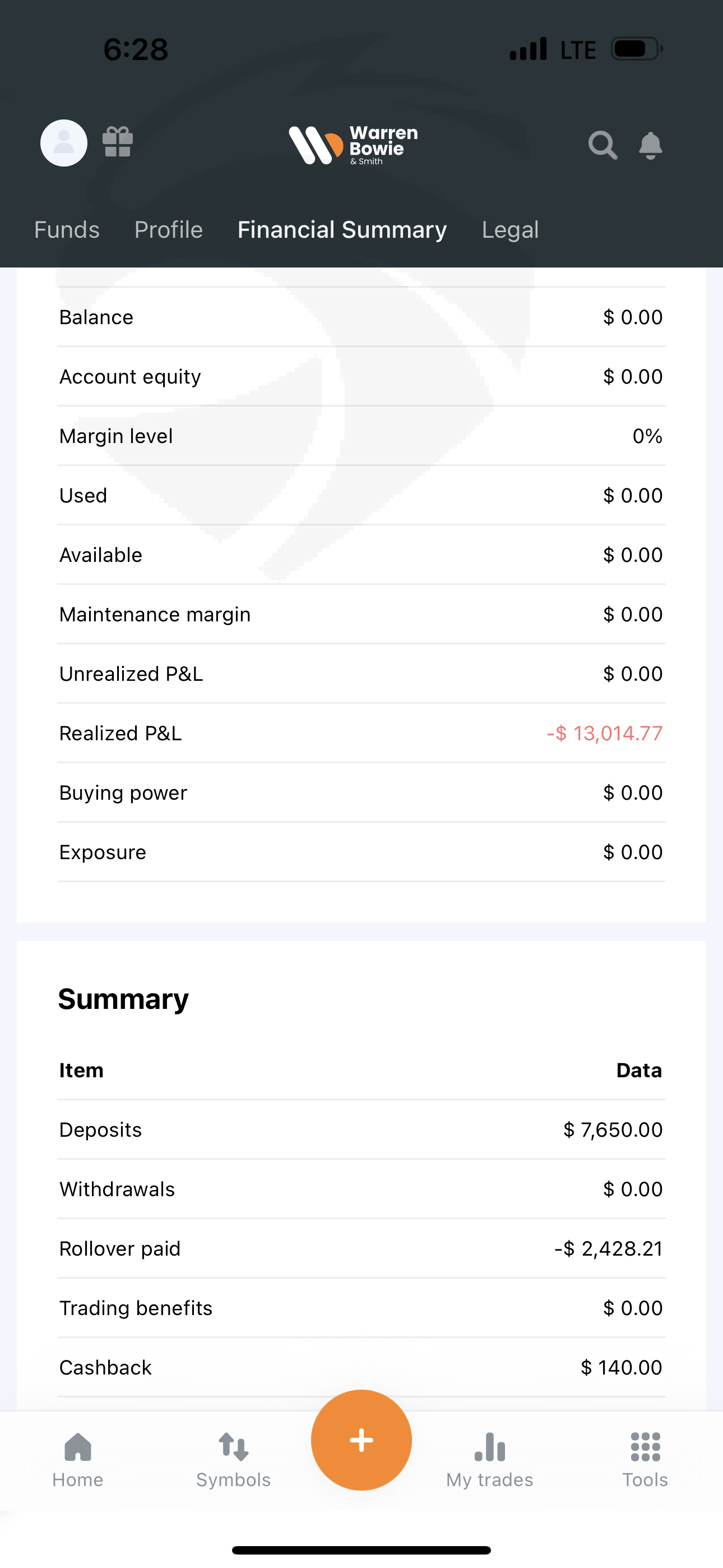Tap the Withdrawals row in Summary

361,1189
